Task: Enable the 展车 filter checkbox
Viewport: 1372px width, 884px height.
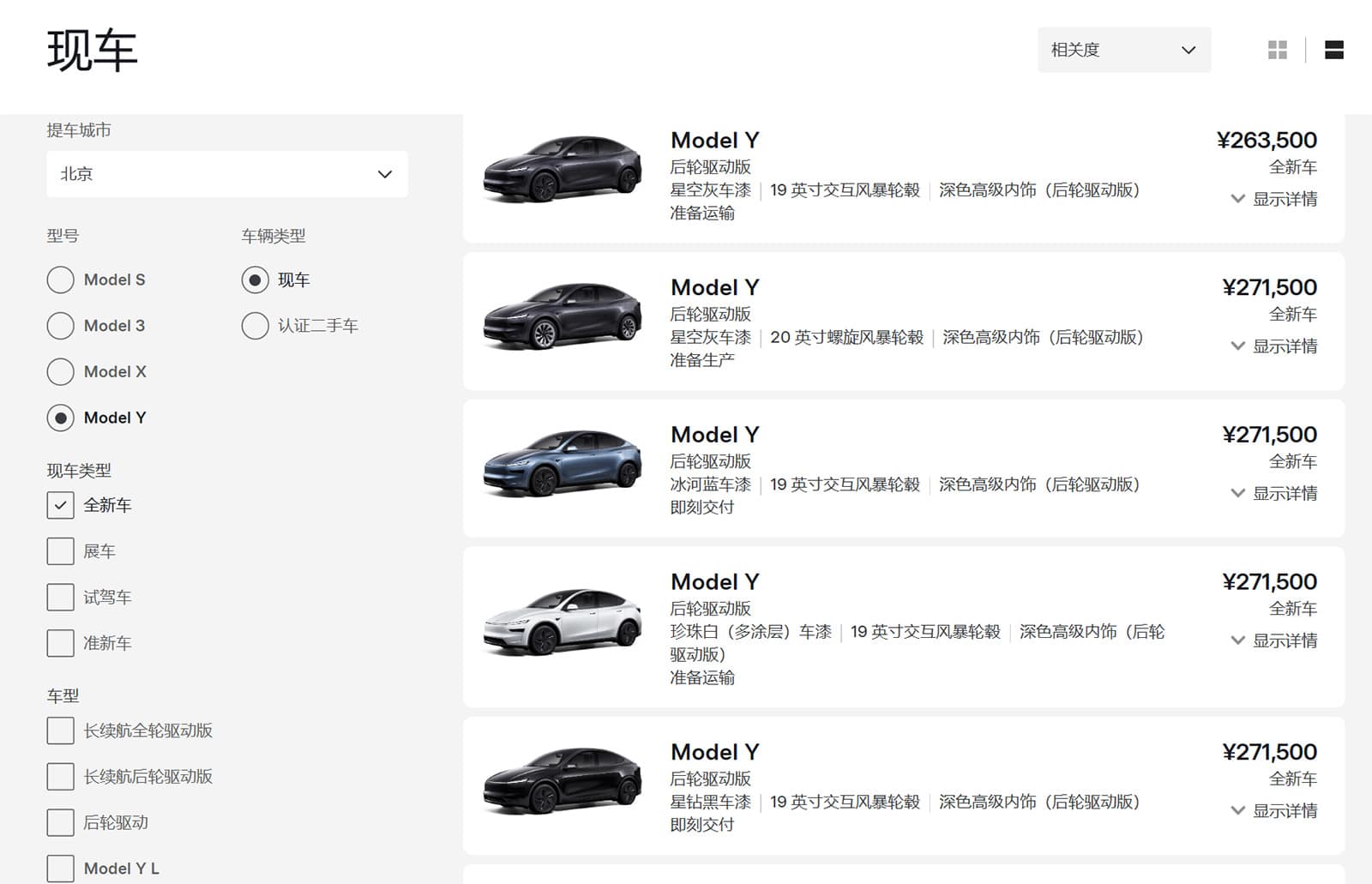Action: pos(59,551)
